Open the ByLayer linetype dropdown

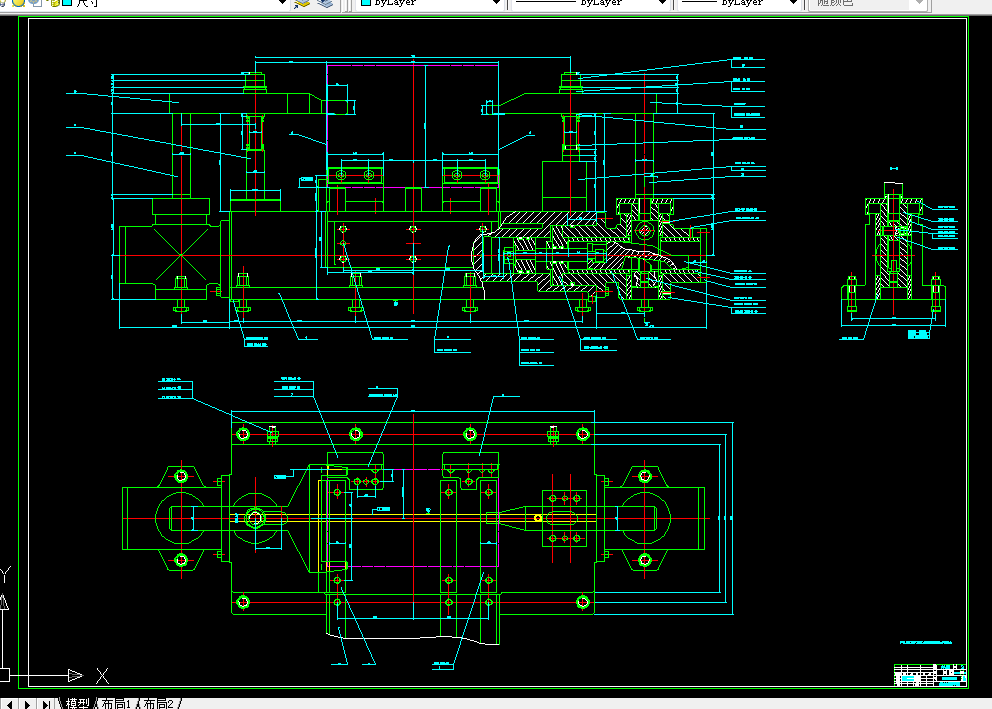click(x=662, y=3)
